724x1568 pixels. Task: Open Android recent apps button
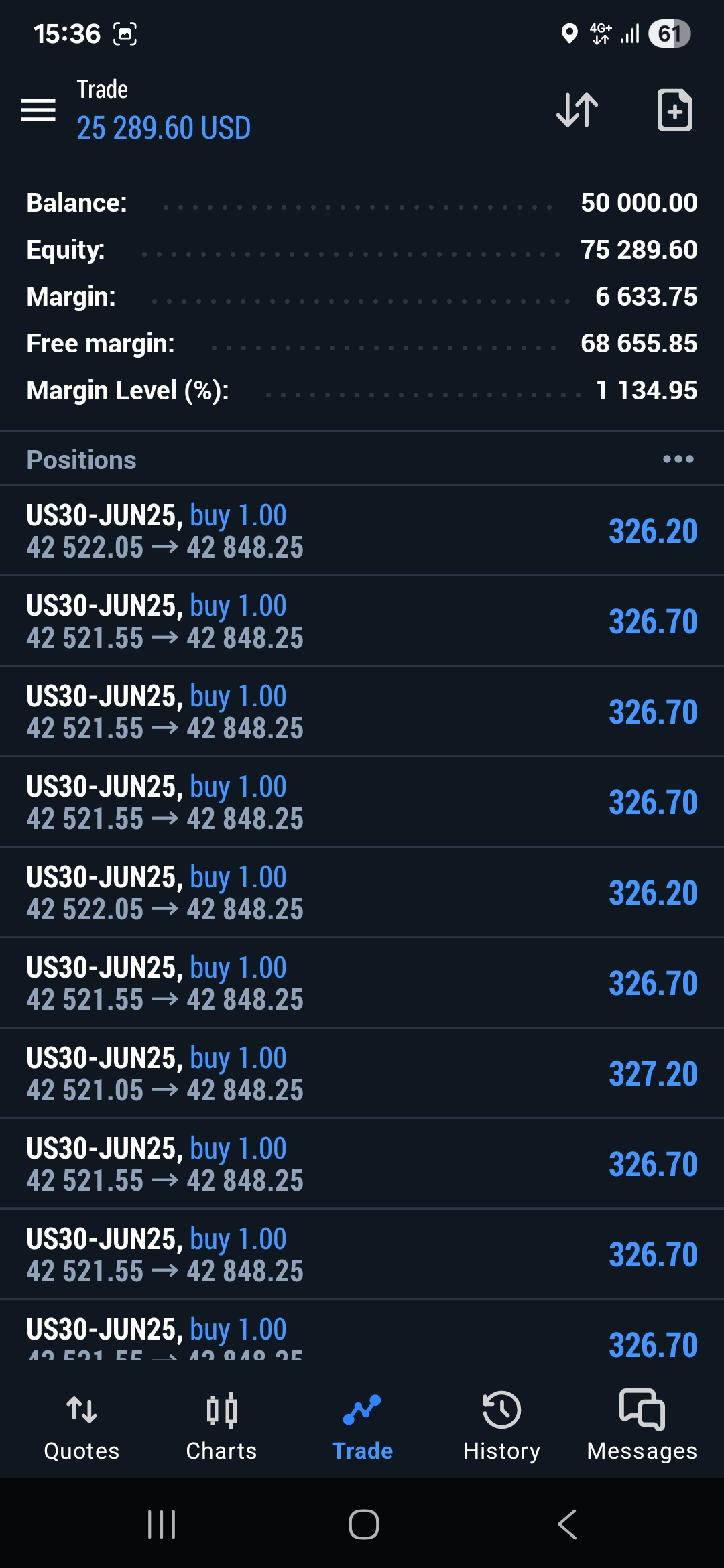pyautogui.click(x=162, y=1524)
